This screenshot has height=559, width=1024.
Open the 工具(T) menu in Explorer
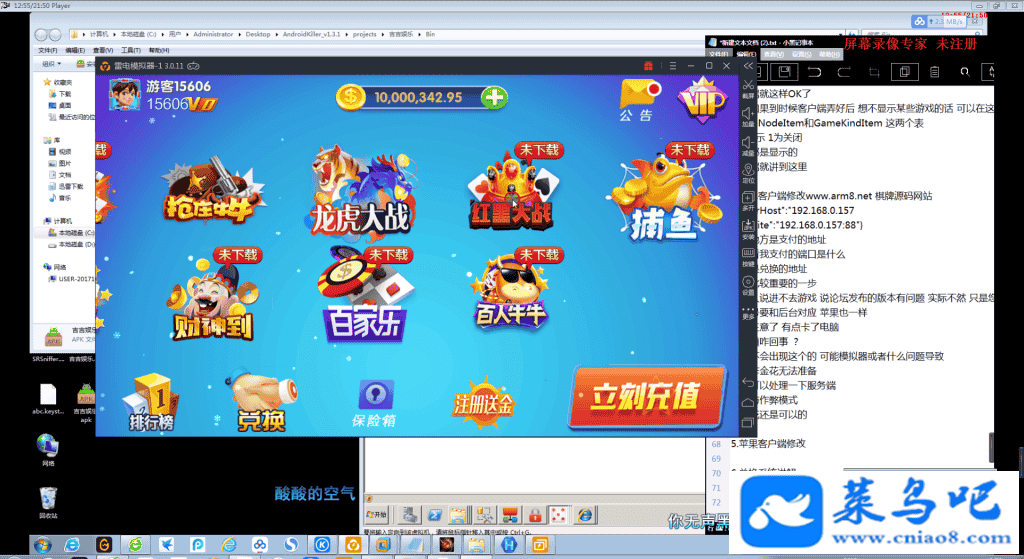(130, 50)
